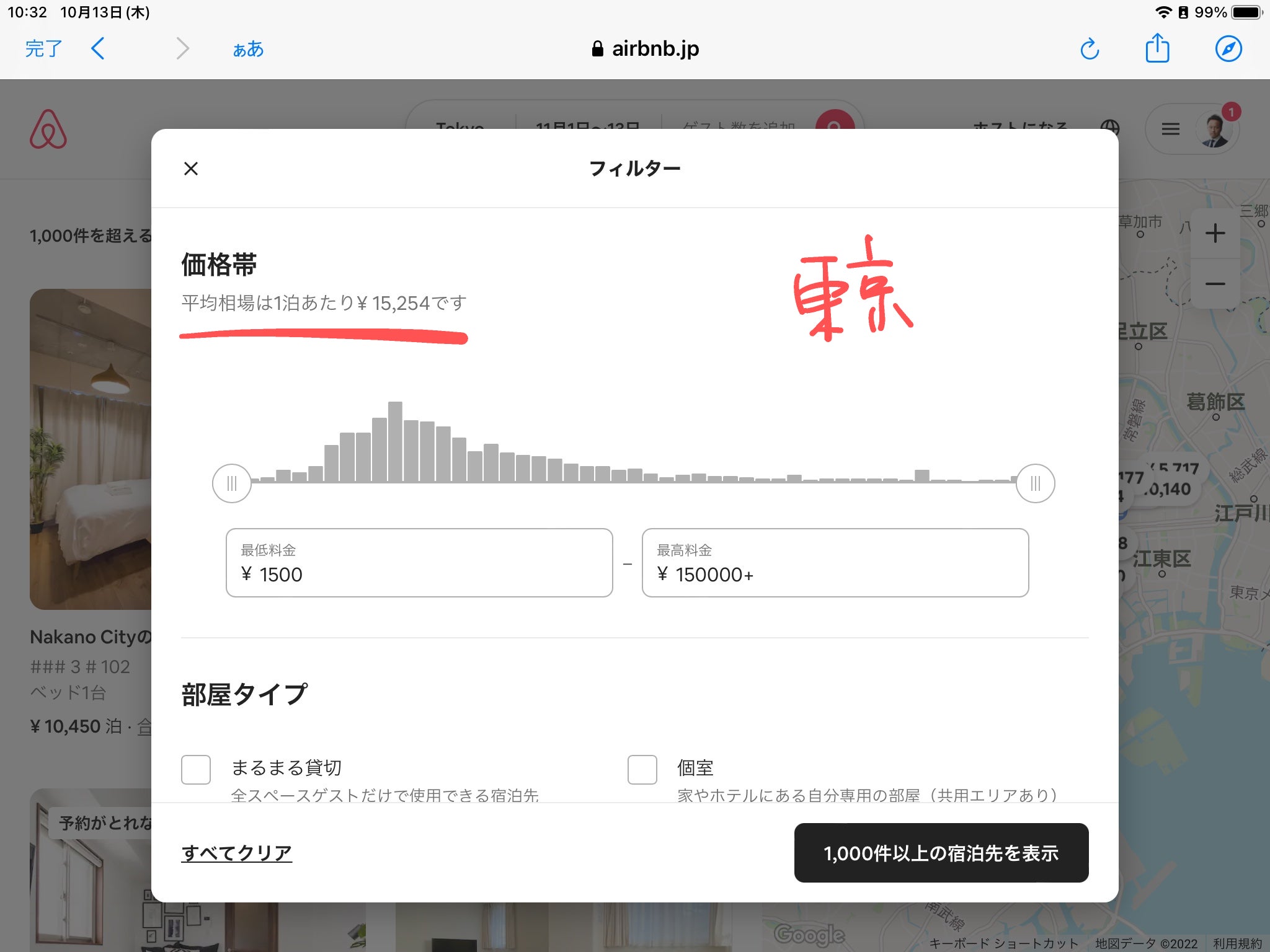Grab the minimum price slider handle
The height and width of the screenshot is (952, 1270).
(232, 483)
